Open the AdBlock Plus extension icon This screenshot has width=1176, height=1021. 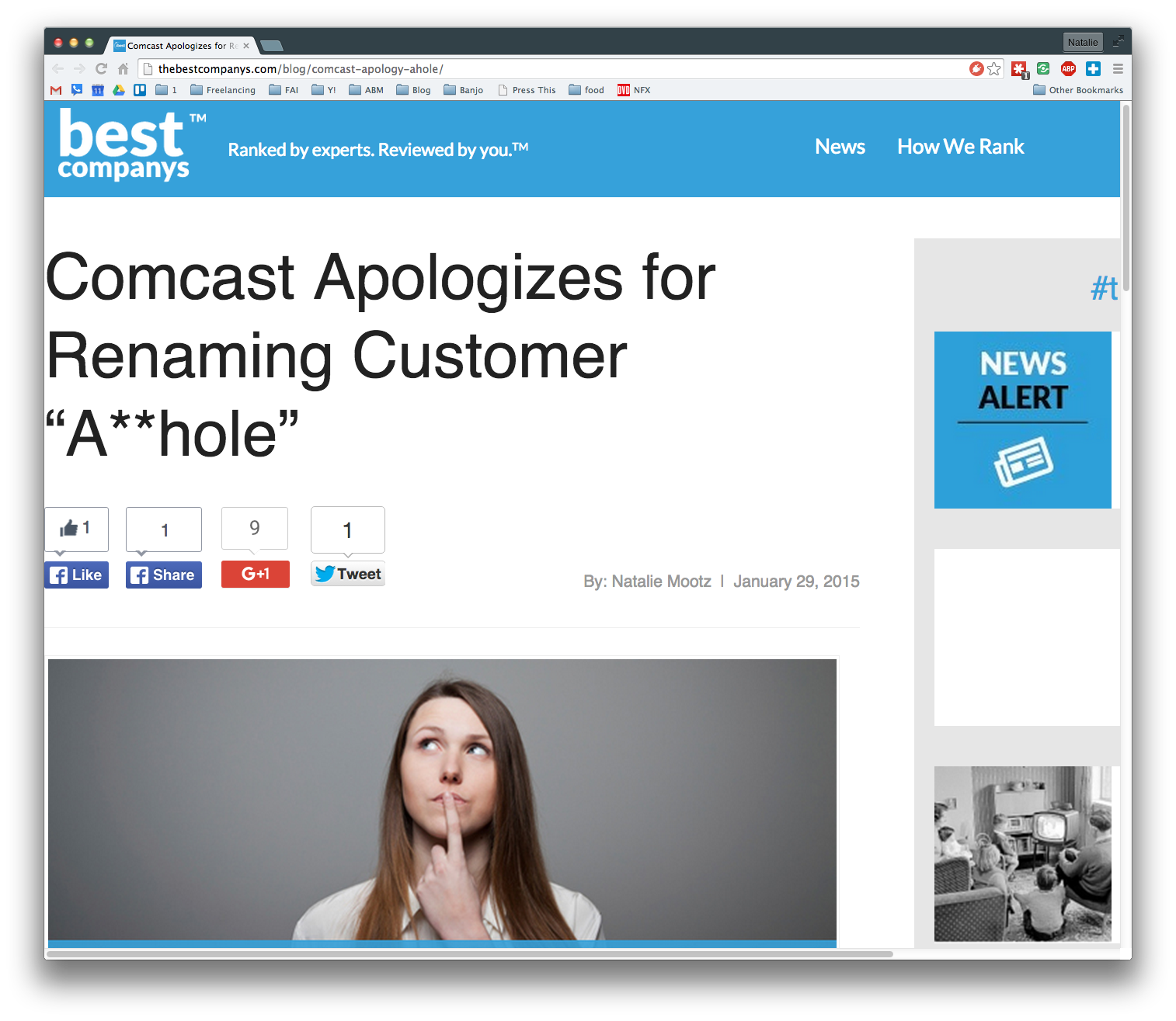coord(1068,69)
